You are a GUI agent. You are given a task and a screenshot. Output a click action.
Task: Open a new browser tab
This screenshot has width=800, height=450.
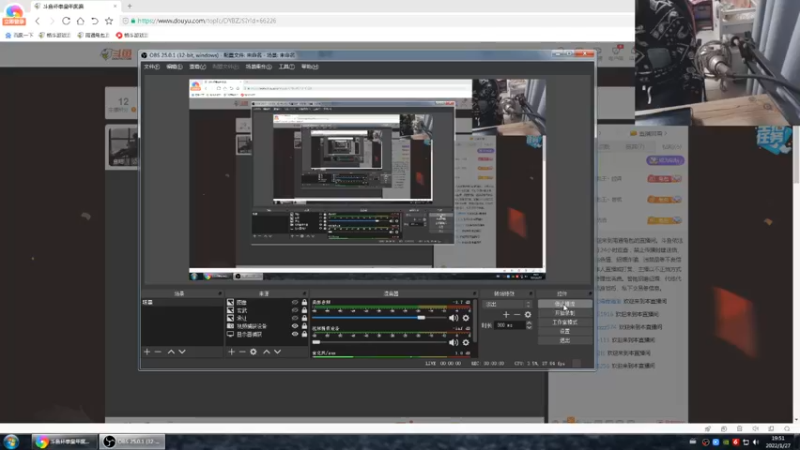[130, 6]
